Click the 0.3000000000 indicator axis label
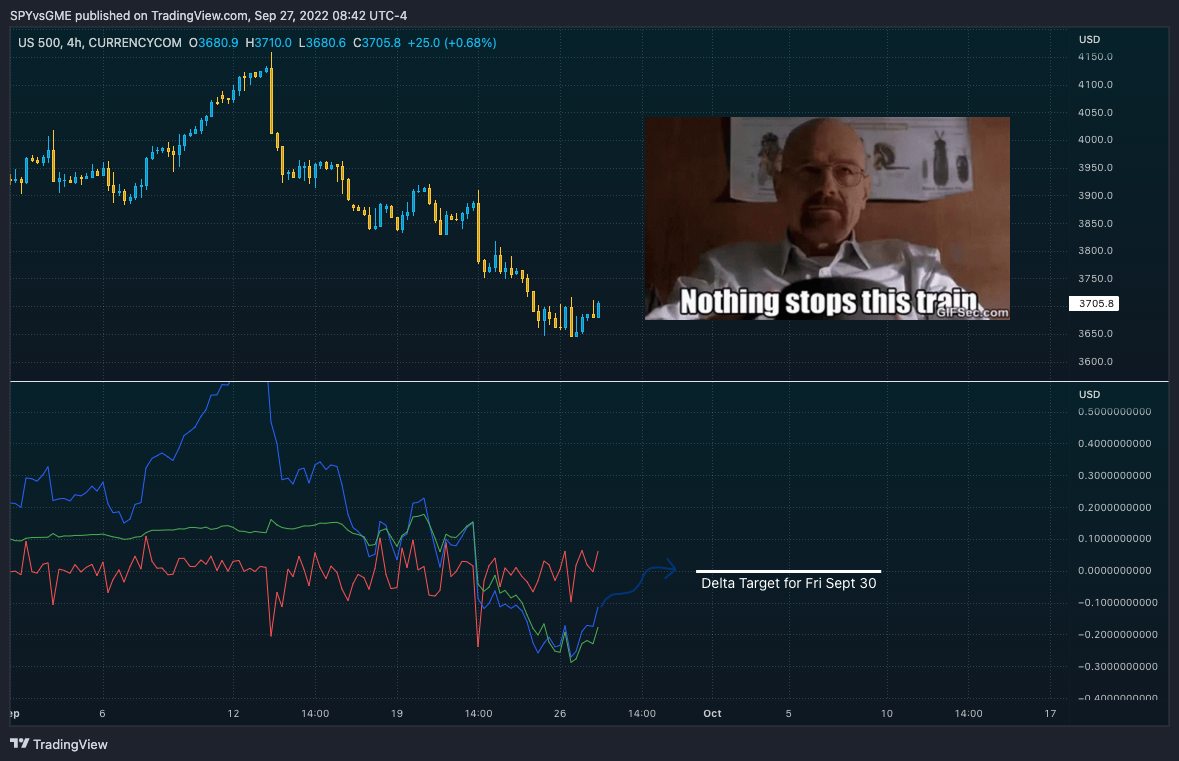The image size is (1179, 761). (1114, 475)
